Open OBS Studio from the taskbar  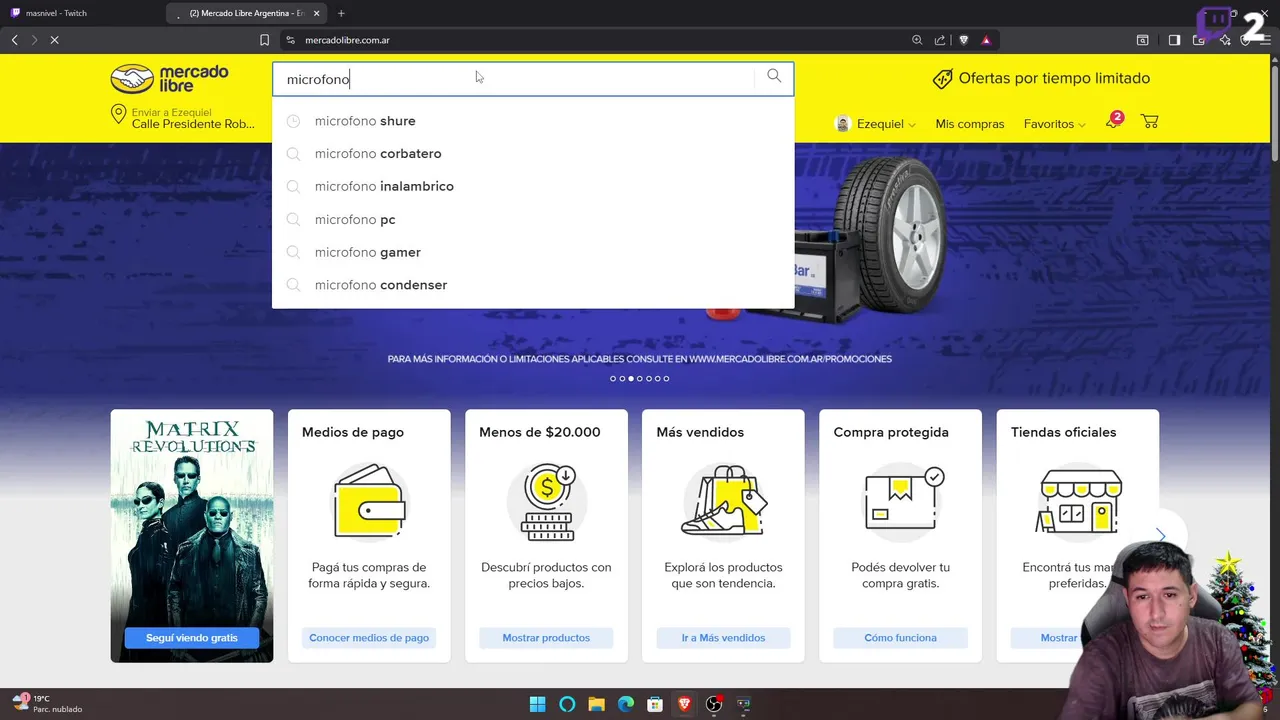(x=714, y=704)
